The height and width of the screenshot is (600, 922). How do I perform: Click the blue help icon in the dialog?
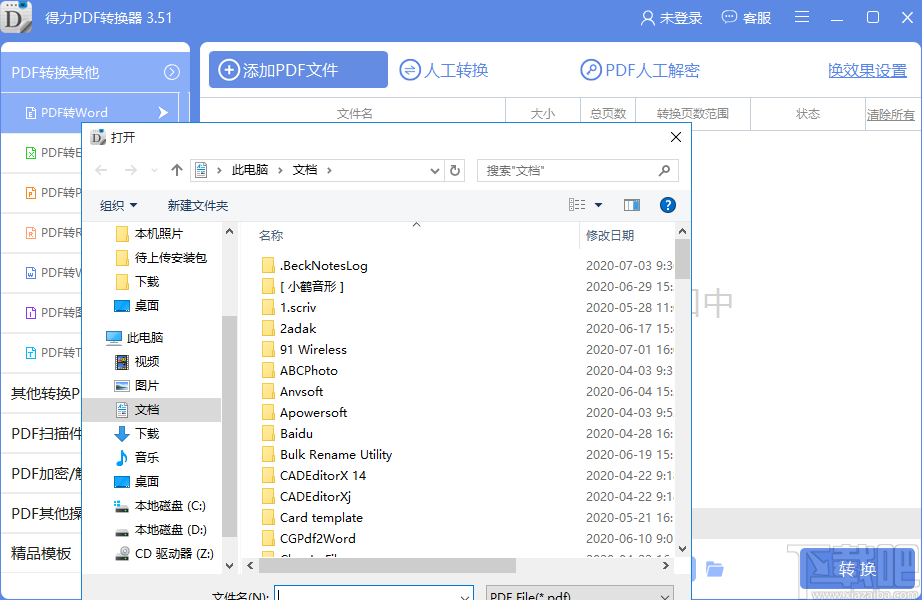[666, 205]
